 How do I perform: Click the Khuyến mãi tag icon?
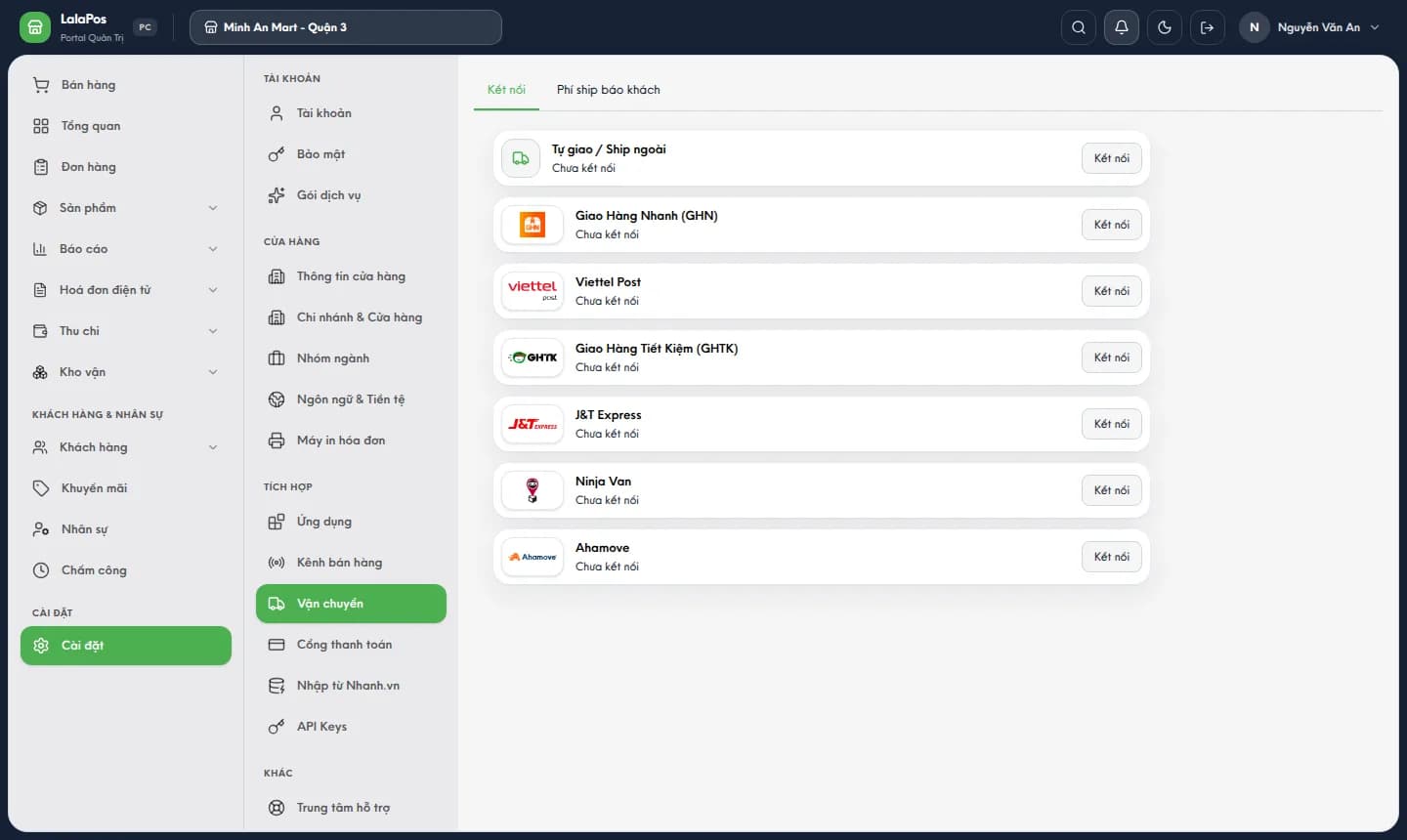tap(41, 488)
